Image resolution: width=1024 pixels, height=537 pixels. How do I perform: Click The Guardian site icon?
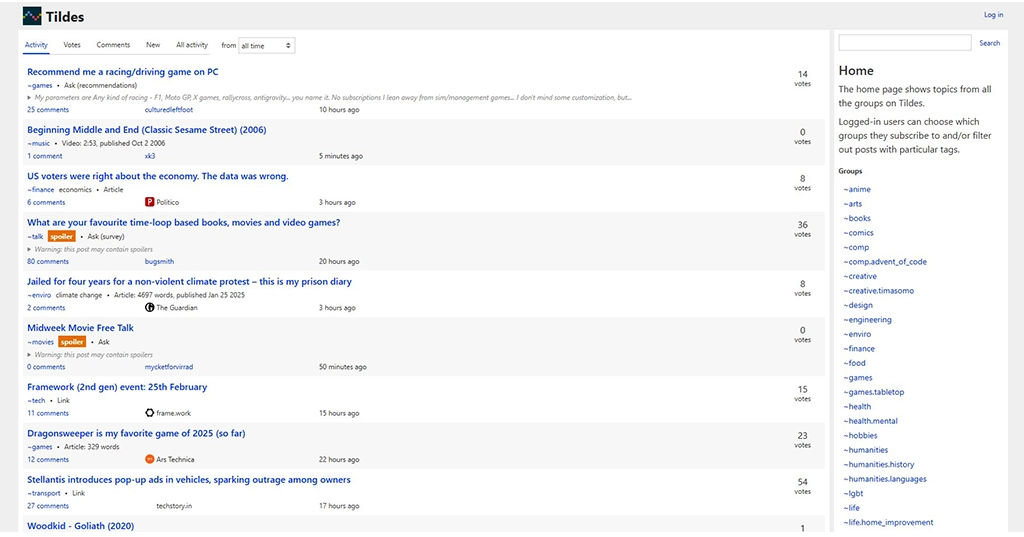pyautogui.click(x=150, y=308)
